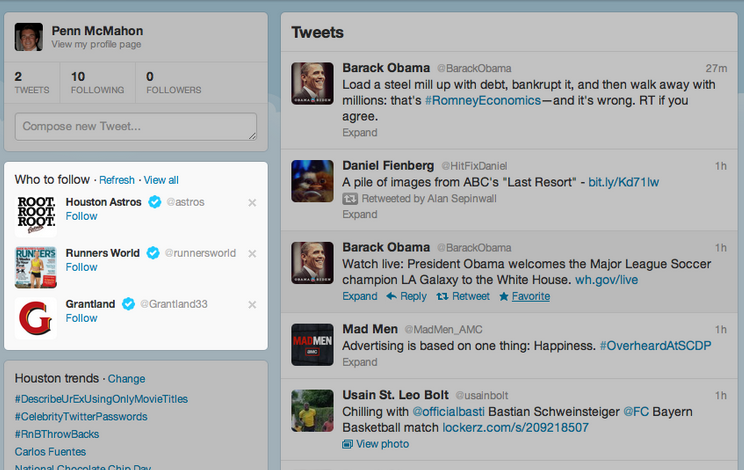The width and height of the screenshot is (744, 470).
Task: Click the Retweet icon on Obama LA Galaxy tweet
Action: coord(442,296)
